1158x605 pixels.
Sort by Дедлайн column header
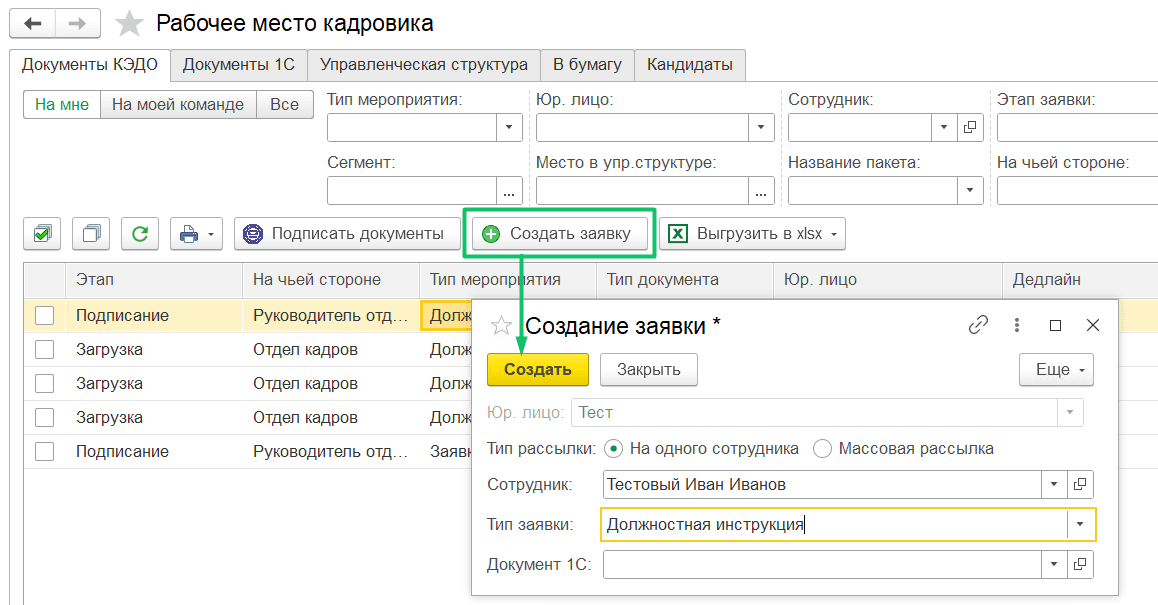pos(1080,280)
